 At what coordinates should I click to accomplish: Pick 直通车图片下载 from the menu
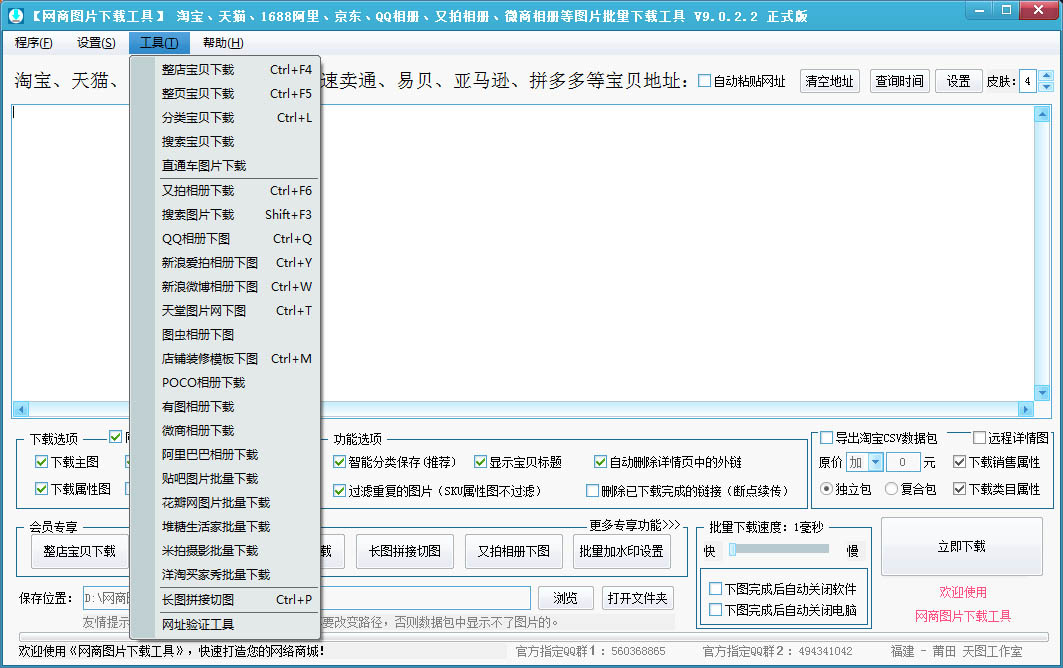[x=237, y=165]
